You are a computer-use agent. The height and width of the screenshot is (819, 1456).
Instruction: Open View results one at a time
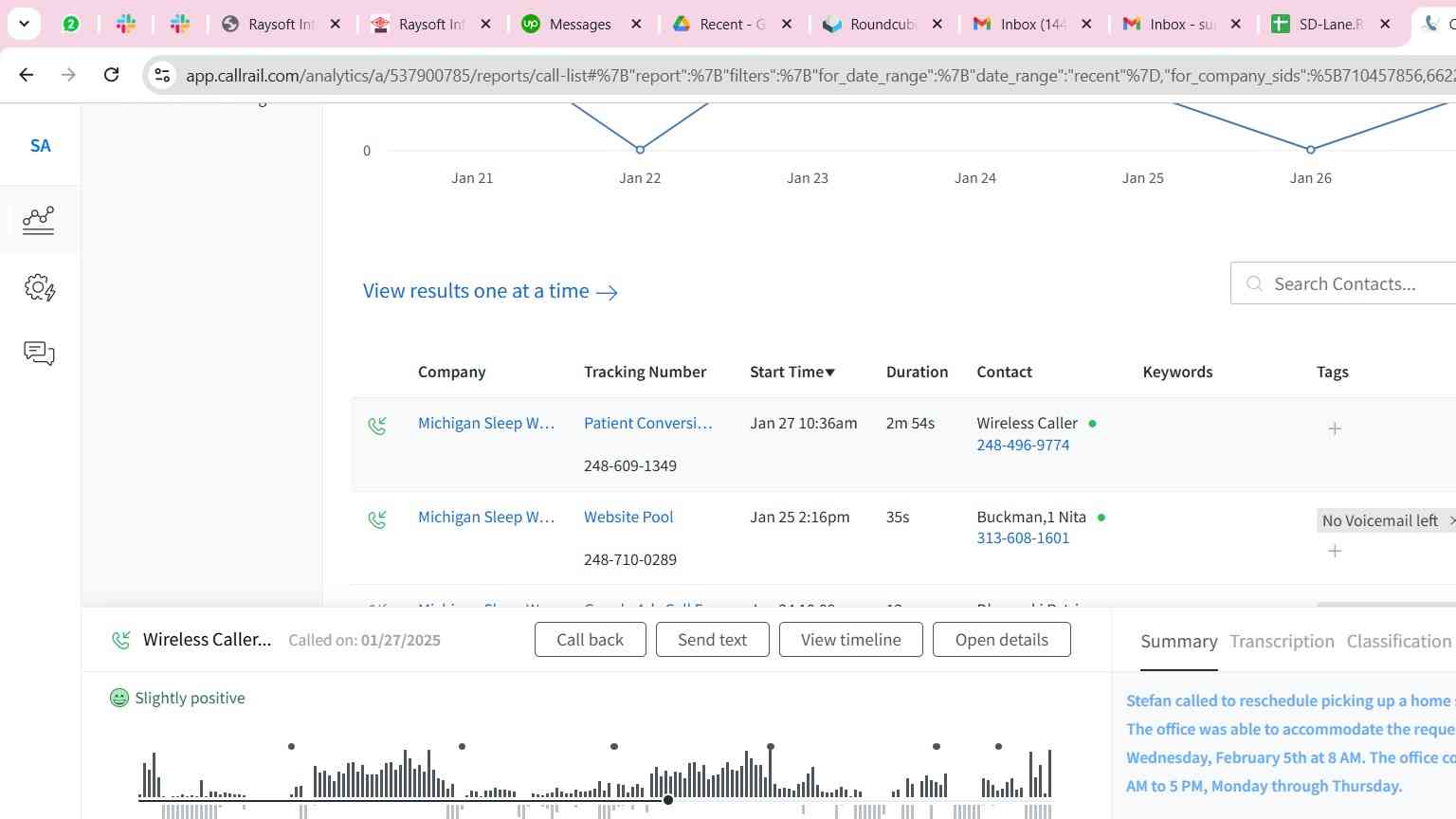click(490, 291)
